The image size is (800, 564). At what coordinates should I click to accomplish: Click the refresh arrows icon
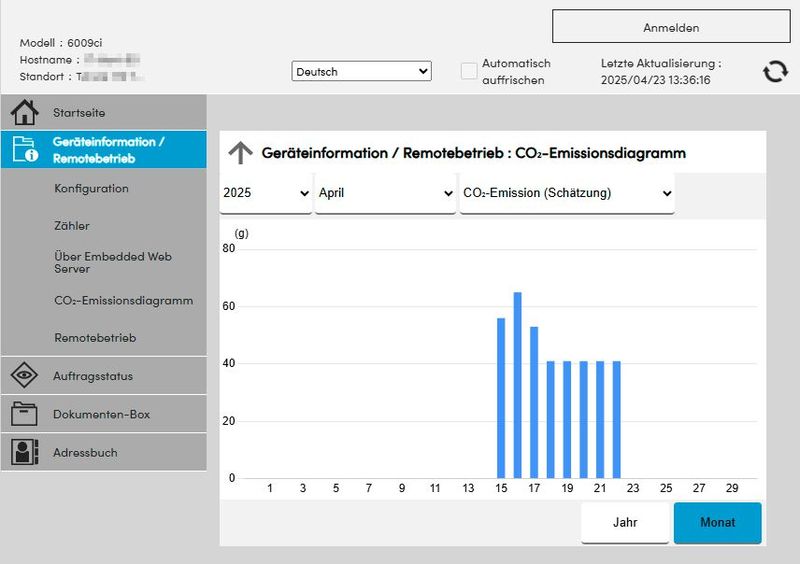[775, 71]
